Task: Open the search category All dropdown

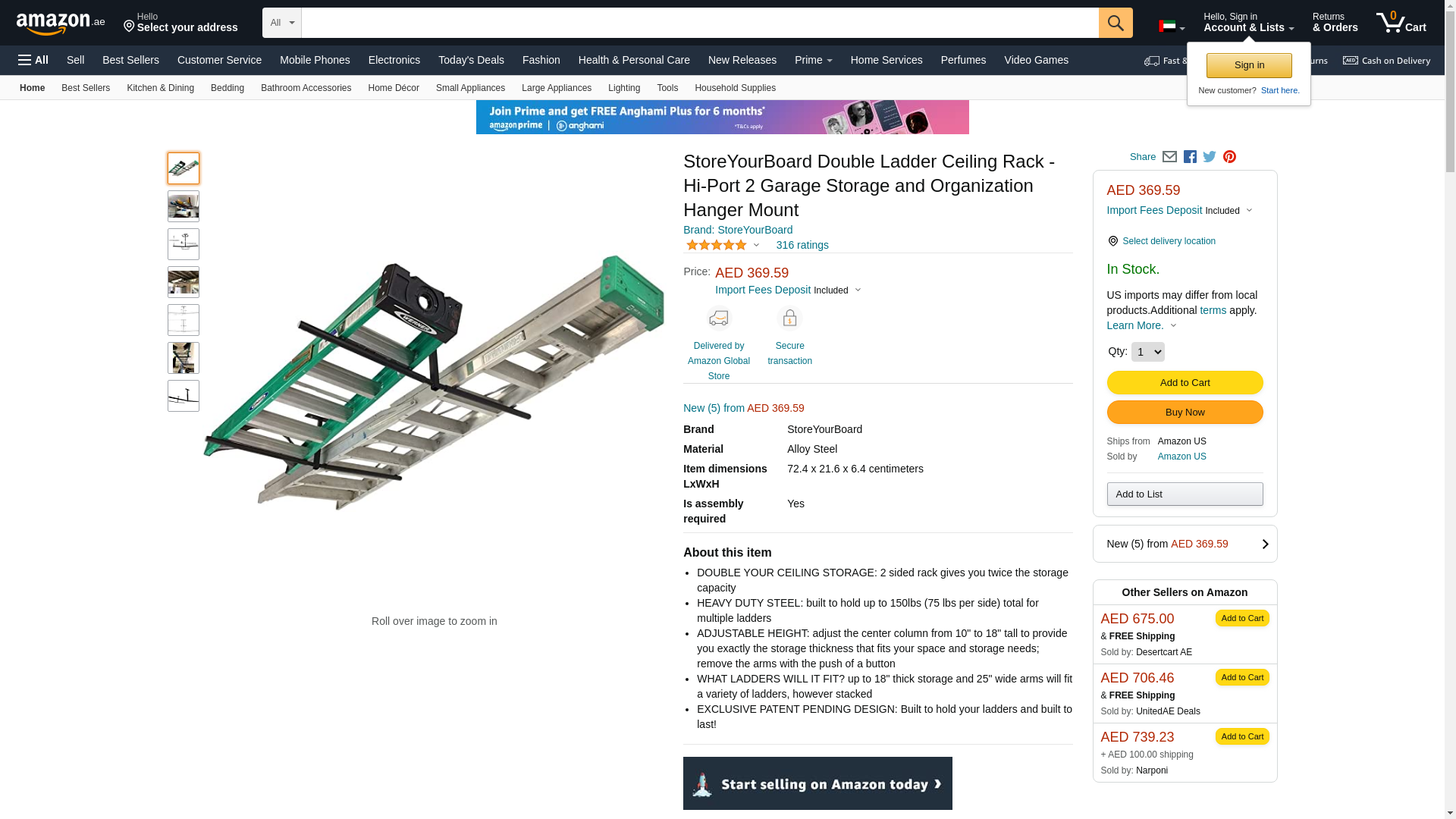Action: click(x=281, y=23)
